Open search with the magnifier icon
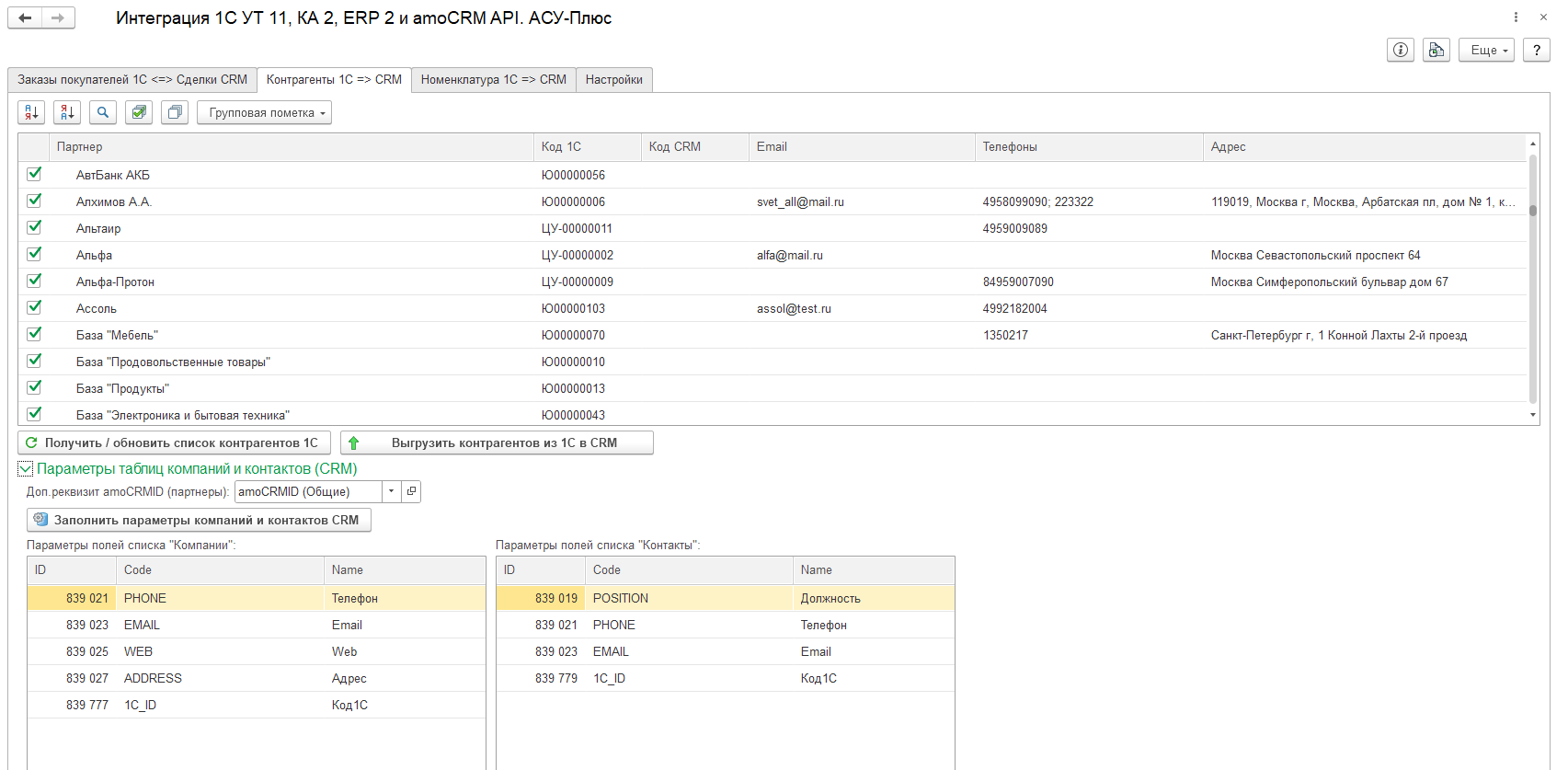The width and height of the screenshot is (1568, 770). 103,112
